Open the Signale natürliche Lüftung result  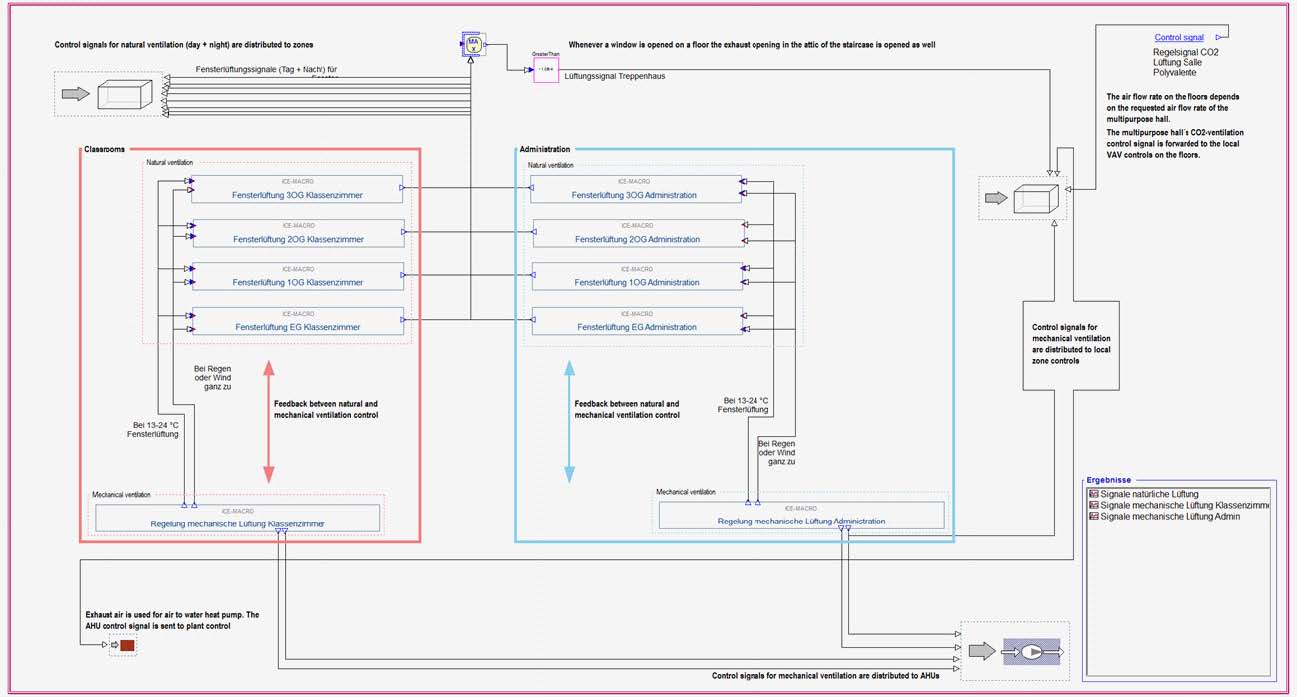[x=1150, y=494]
